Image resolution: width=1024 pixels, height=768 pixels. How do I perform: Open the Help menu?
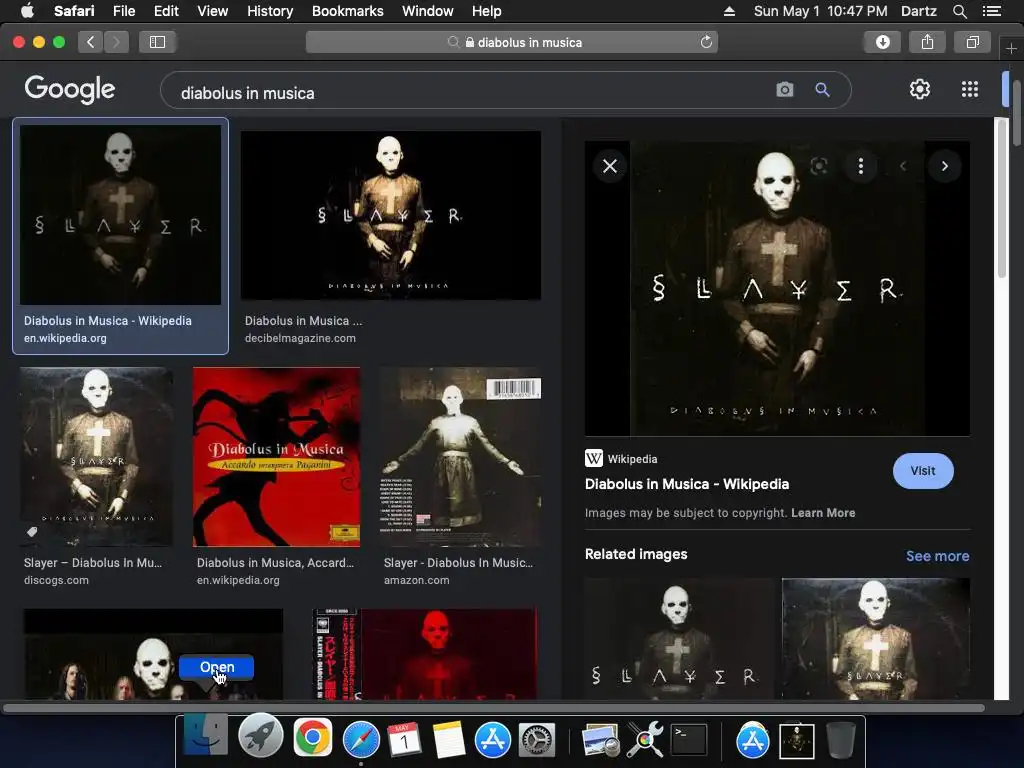click(x=487, y=11)
